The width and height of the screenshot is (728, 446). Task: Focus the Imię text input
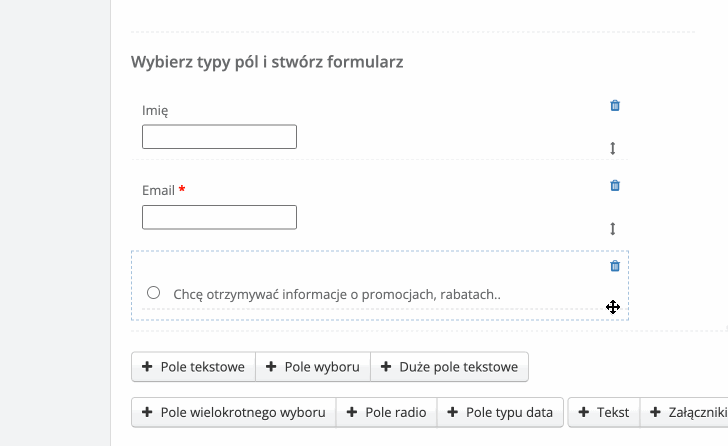tap(219, 137)
